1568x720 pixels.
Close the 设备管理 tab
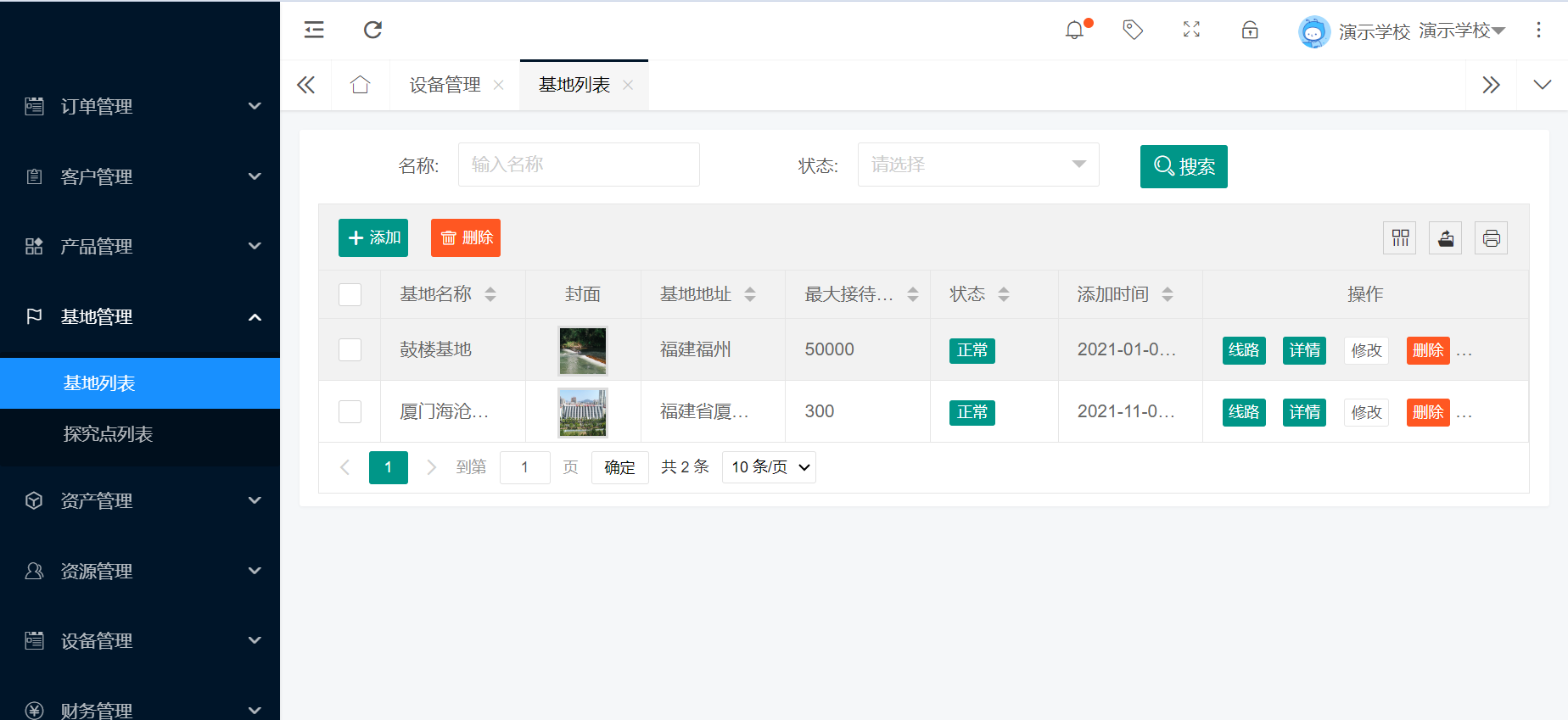click(499, 85)
